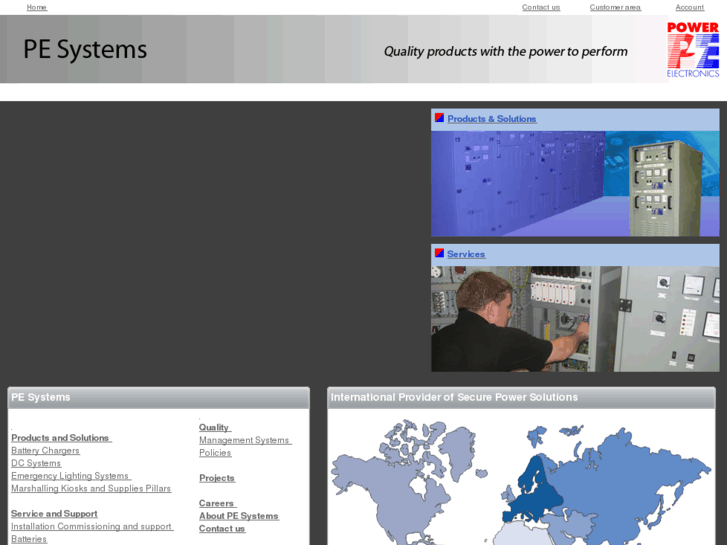Open the Management Systems link
The height and width of the screenshot is (545, 727).
pyautogui.click(x=245, y=440)
